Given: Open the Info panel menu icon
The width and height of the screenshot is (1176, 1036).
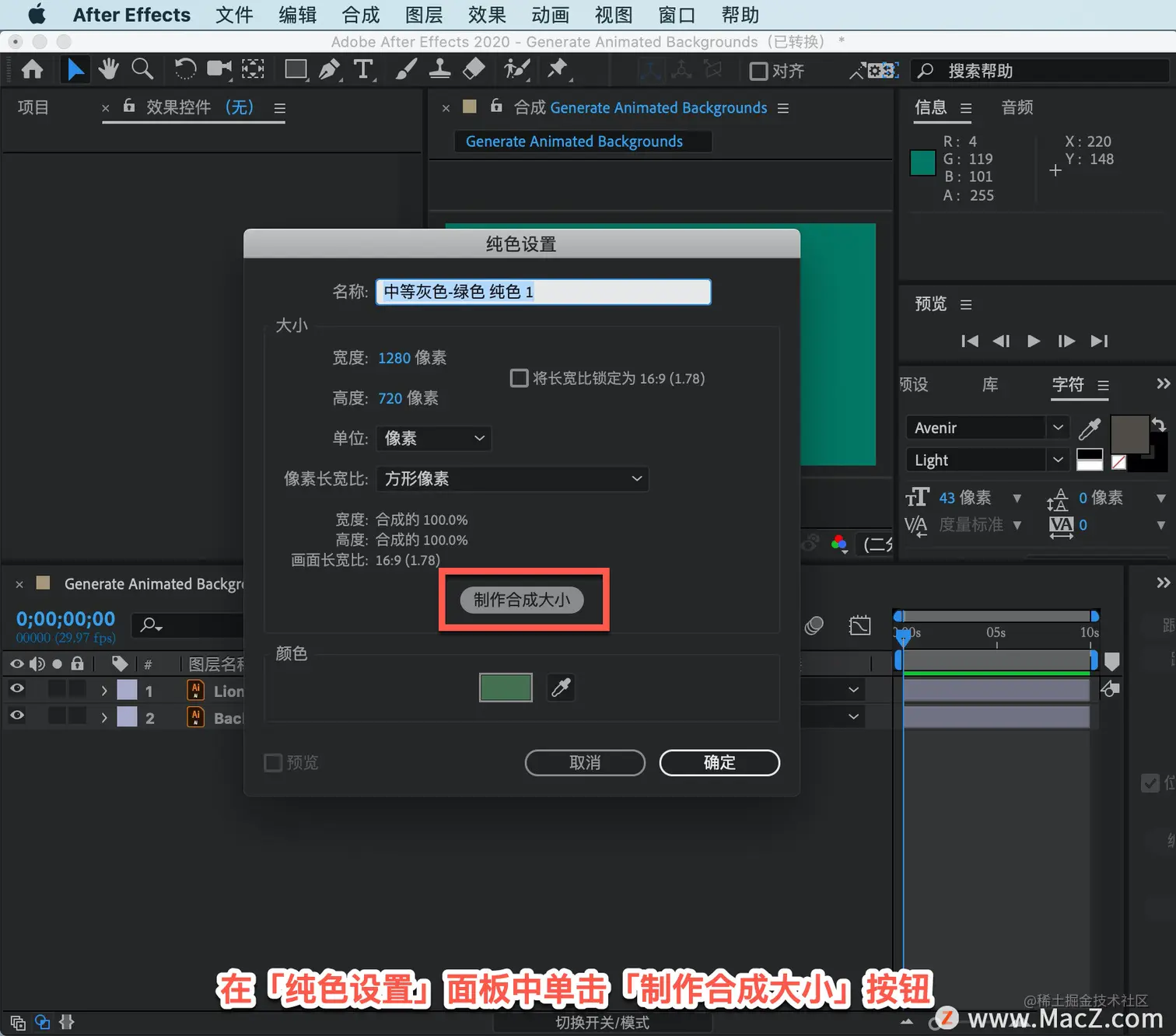Looking at the screenshot, I should [966, 108].
